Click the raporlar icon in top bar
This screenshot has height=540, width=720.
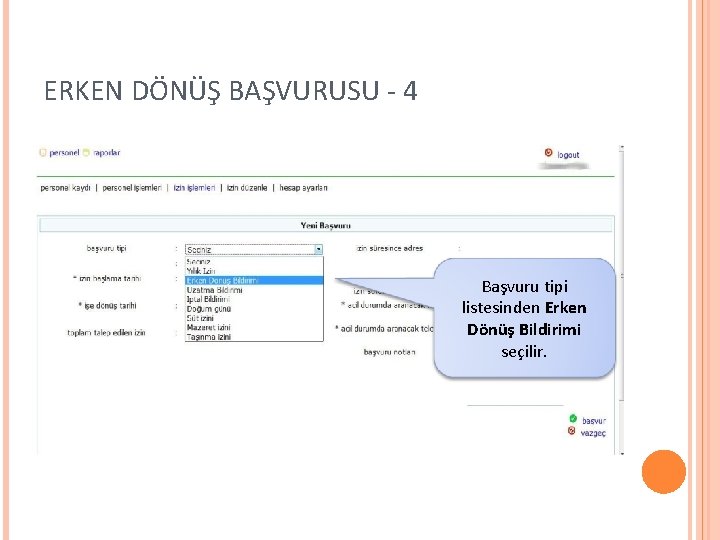click(86, 153)
